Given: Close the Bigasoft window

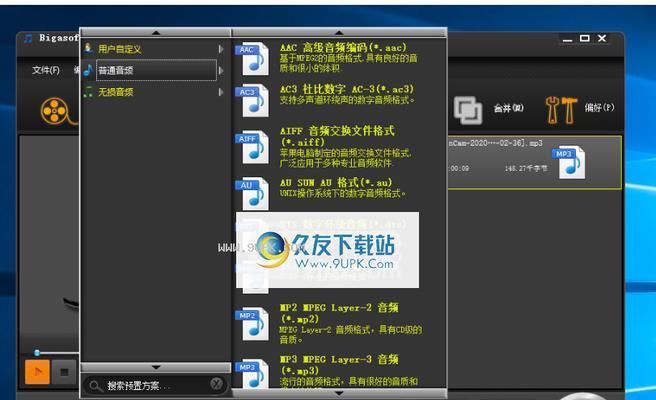Looking at the screenshot, I should pyautogui.click(x=602, y=38).
